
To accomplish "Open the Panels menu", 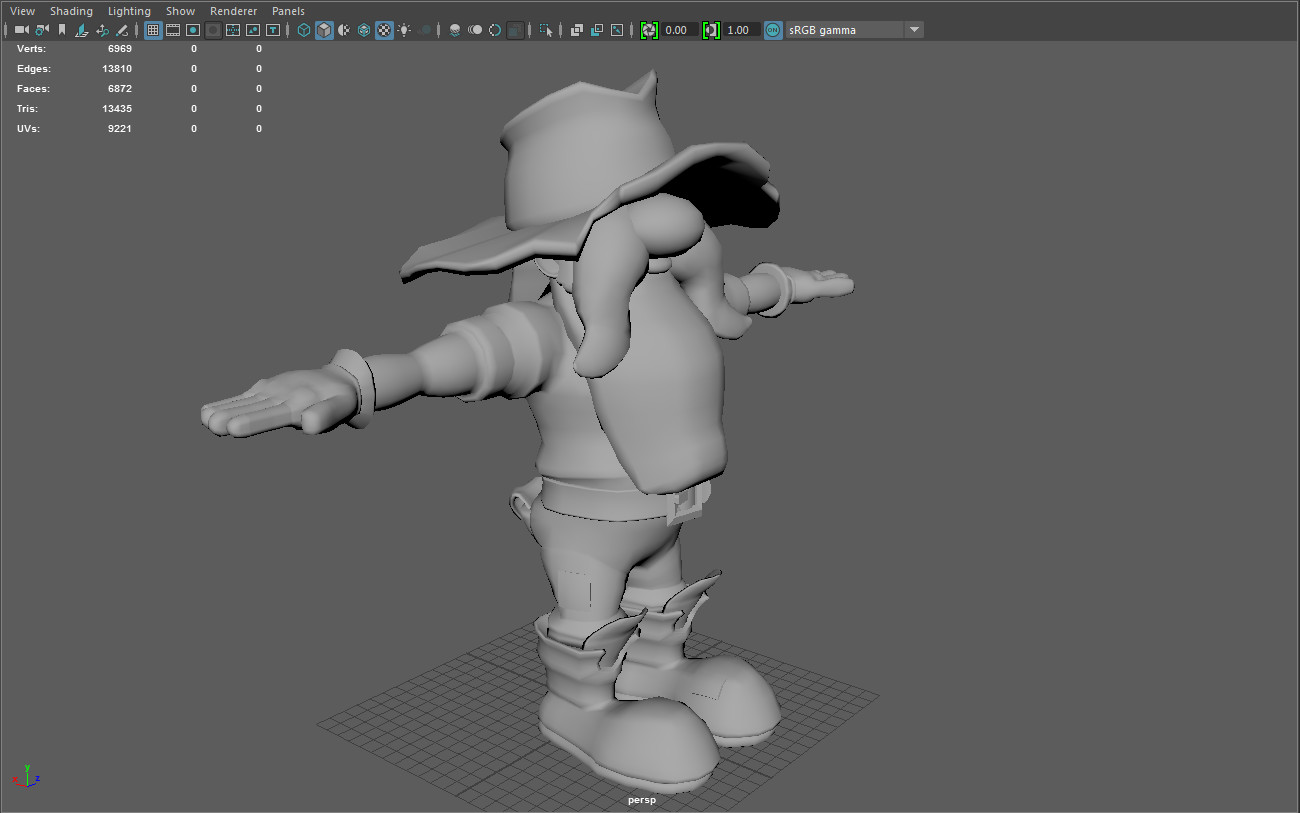I will click(x=288, y=11).
